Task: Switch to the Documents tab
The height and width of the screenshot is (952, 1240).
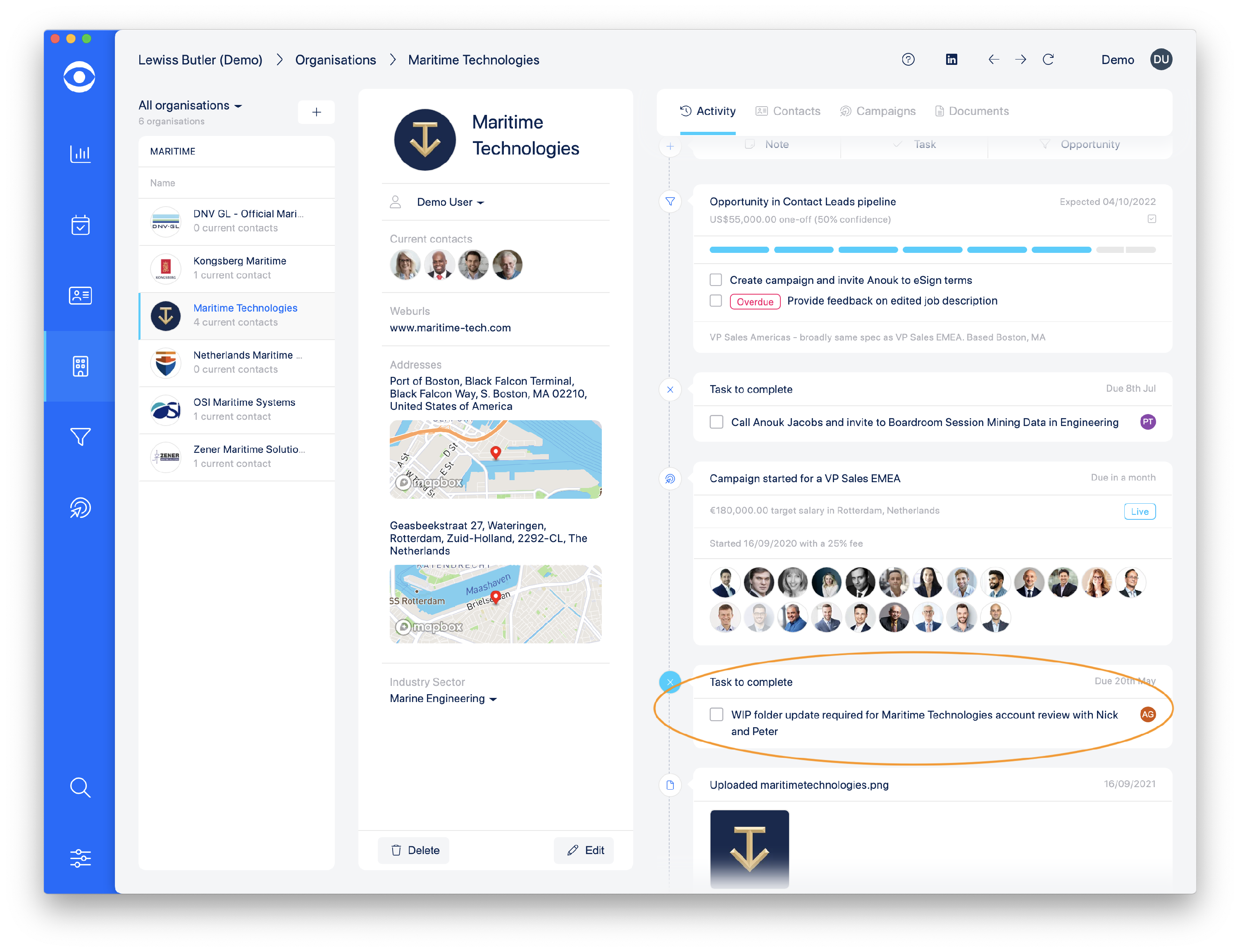Action: point(971,111)
